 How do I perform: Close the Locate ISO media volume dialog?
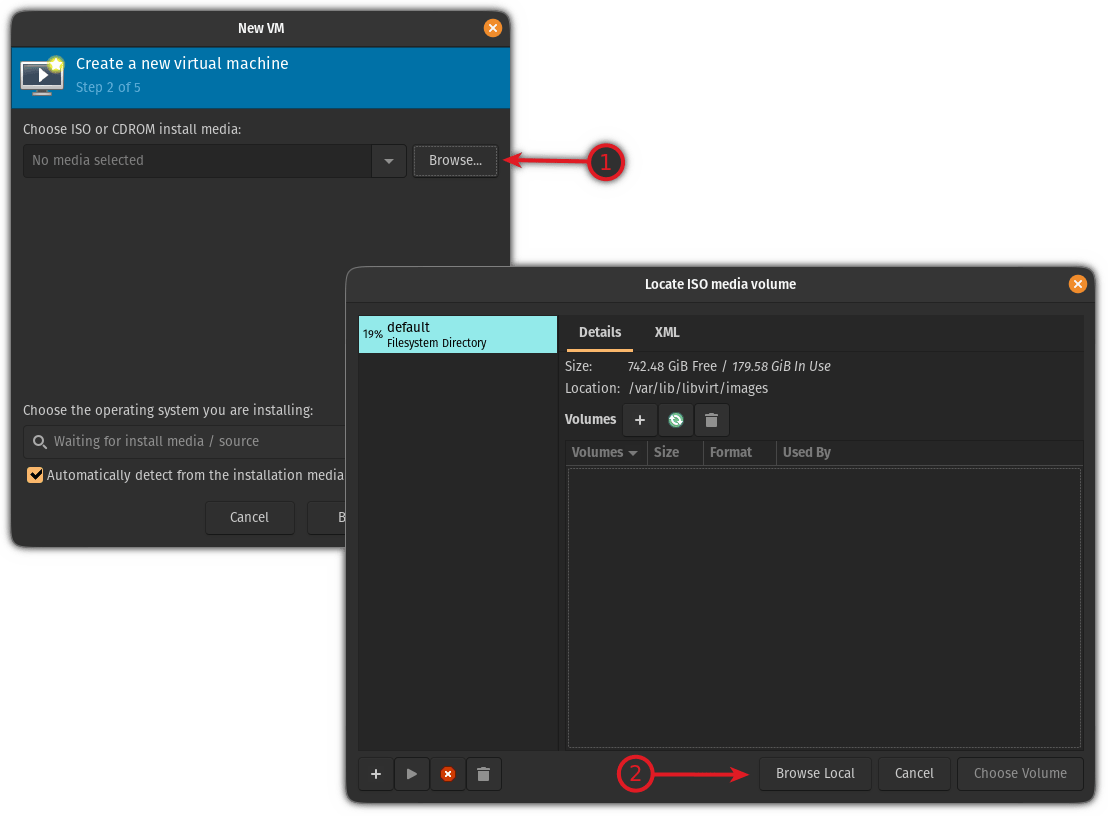pos(1077,284)
